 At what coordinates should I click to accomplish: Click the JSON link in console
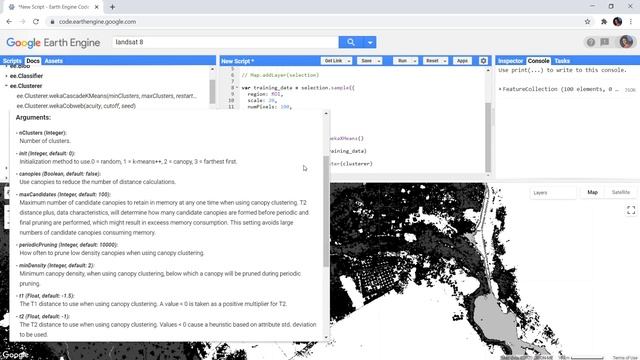(630, 90)
